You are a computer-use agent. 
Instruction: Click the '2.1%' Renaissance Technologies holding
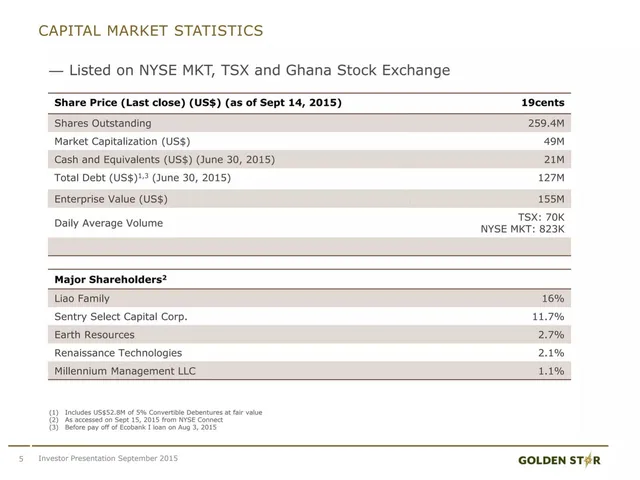[x=551, y=353]
